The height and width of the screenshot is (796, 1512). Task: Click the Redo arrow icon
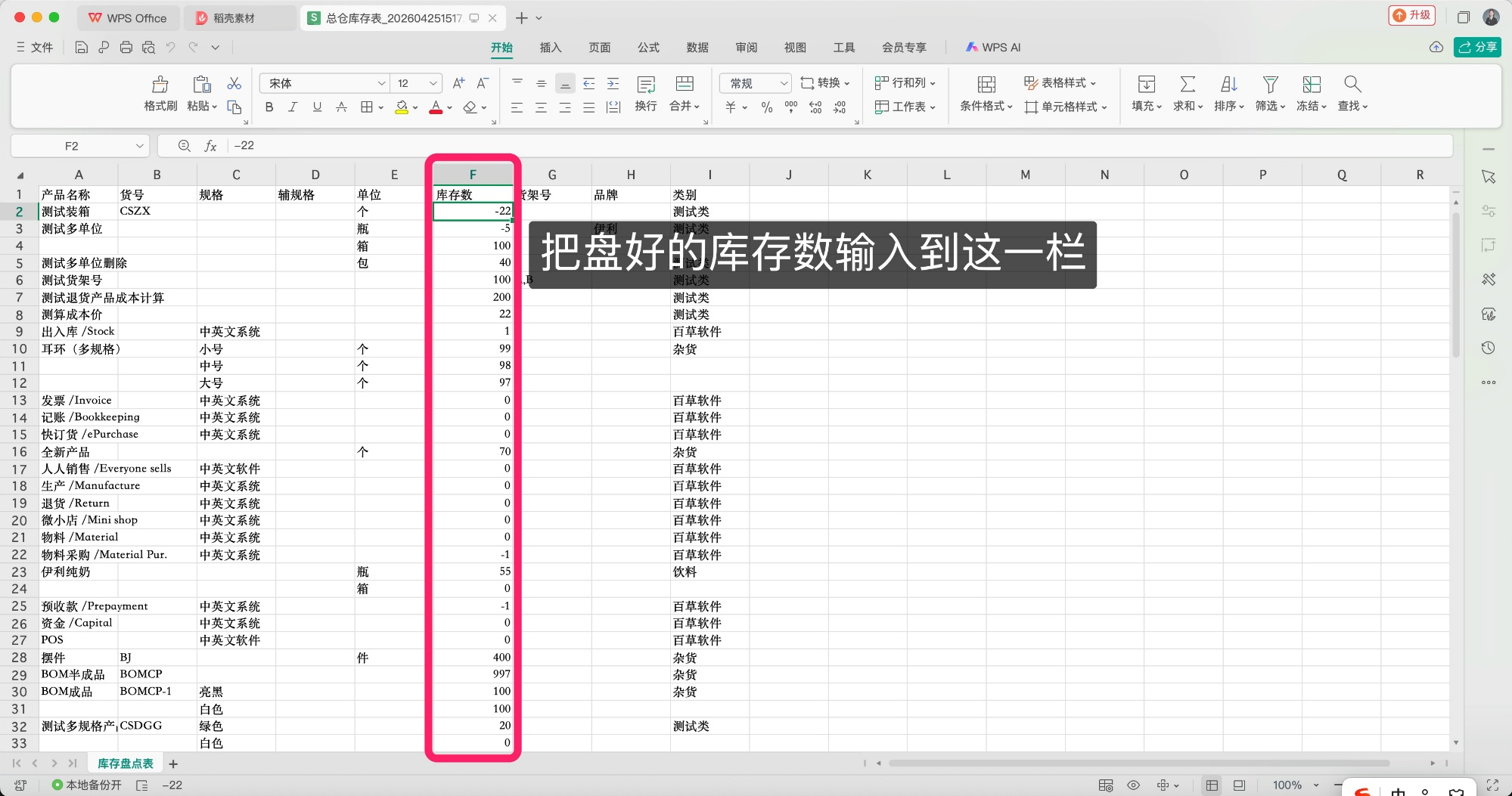(x=194, y=48)
